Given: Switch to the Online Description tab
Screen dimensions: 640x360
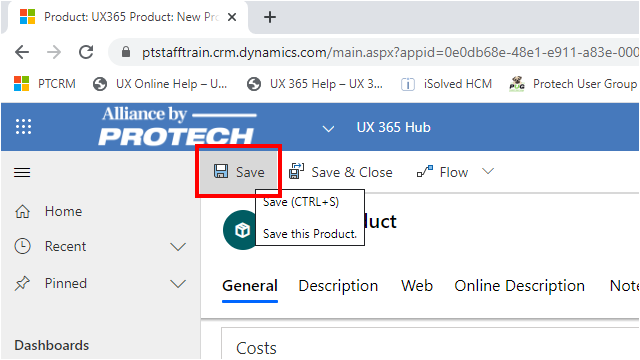Looking at the screenshot, I should pos(519,286).
